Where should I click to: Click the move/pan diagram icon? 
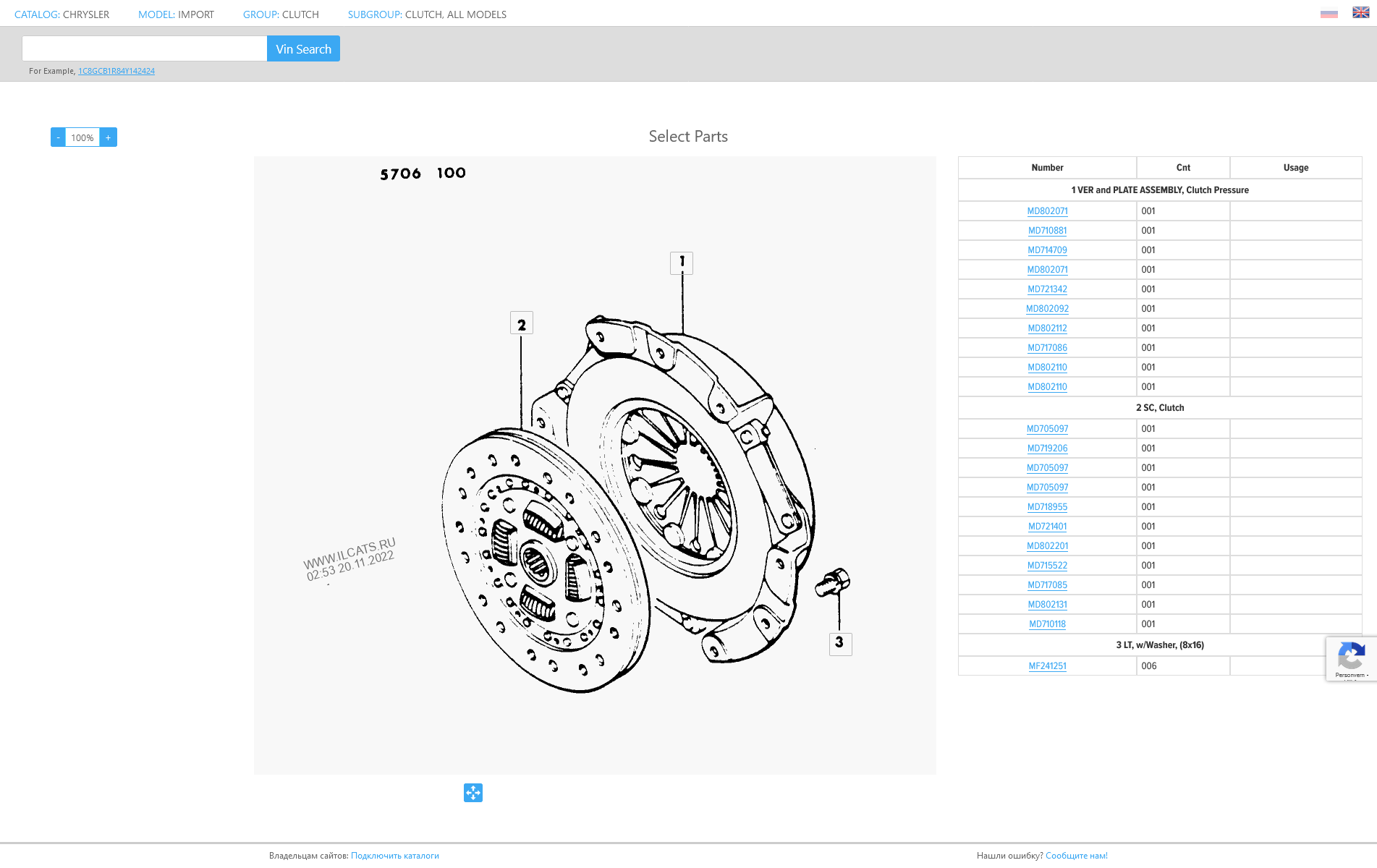pos(473,793)
